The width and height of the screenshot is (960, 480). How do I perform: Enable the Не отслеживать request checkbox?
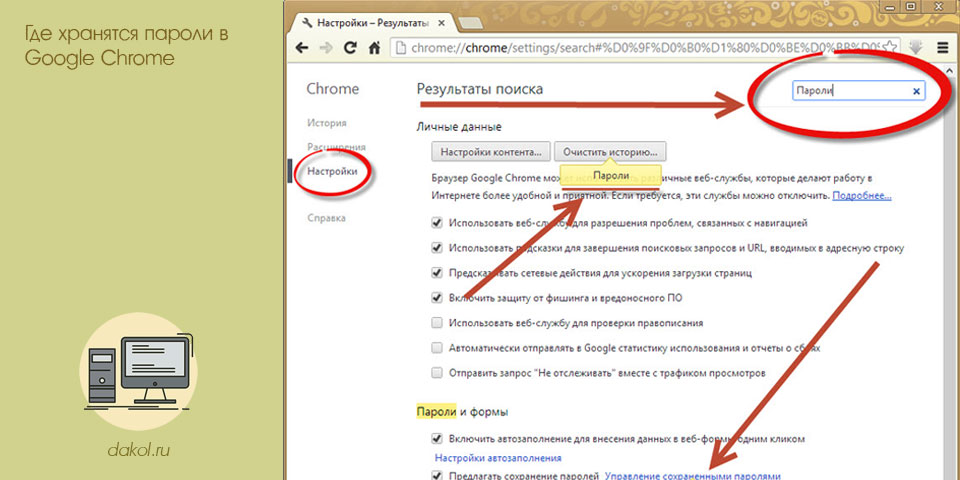(437, 372)
